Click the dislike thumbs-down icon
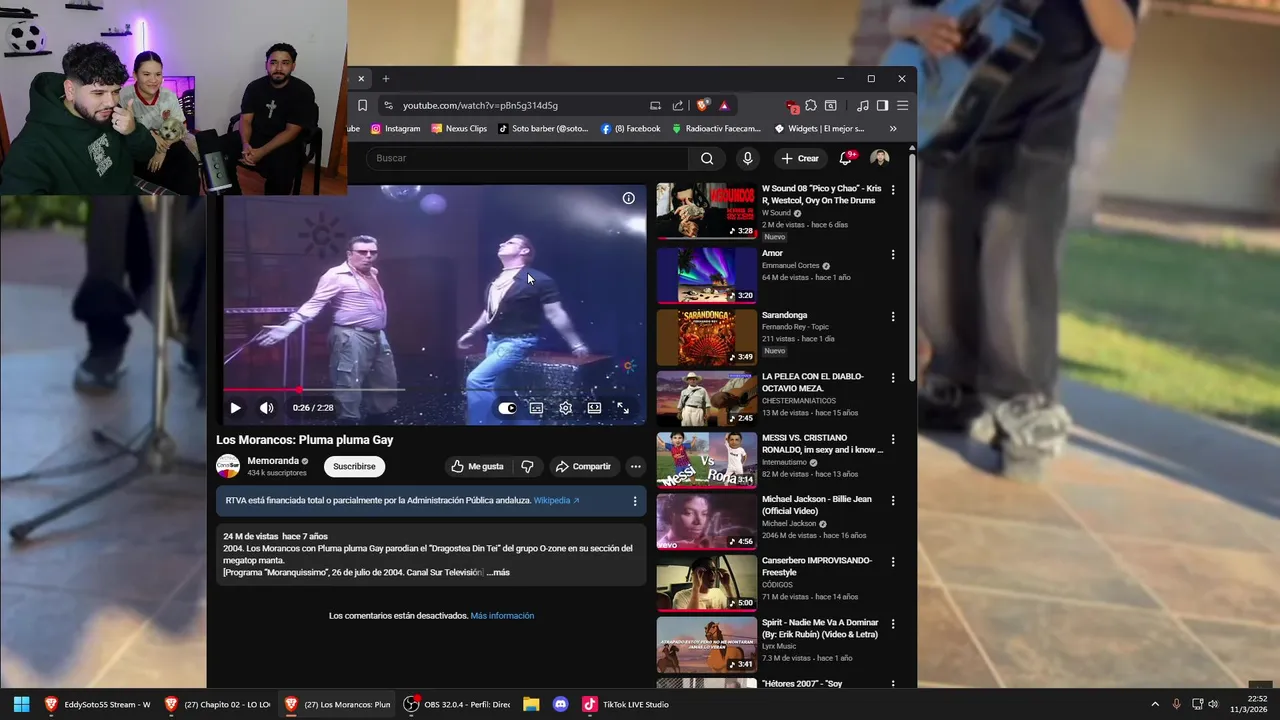1280x720 pixels. [x=527, y=466]
